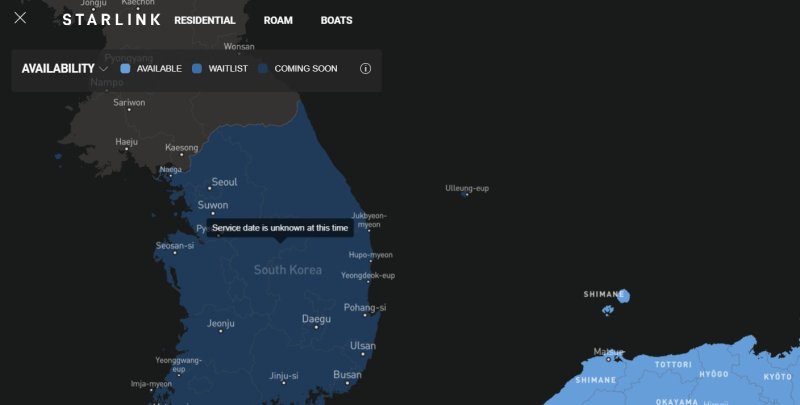Click the South Korea country label
The height and width of the screenshot is (405, 800).
pos(287,270)
